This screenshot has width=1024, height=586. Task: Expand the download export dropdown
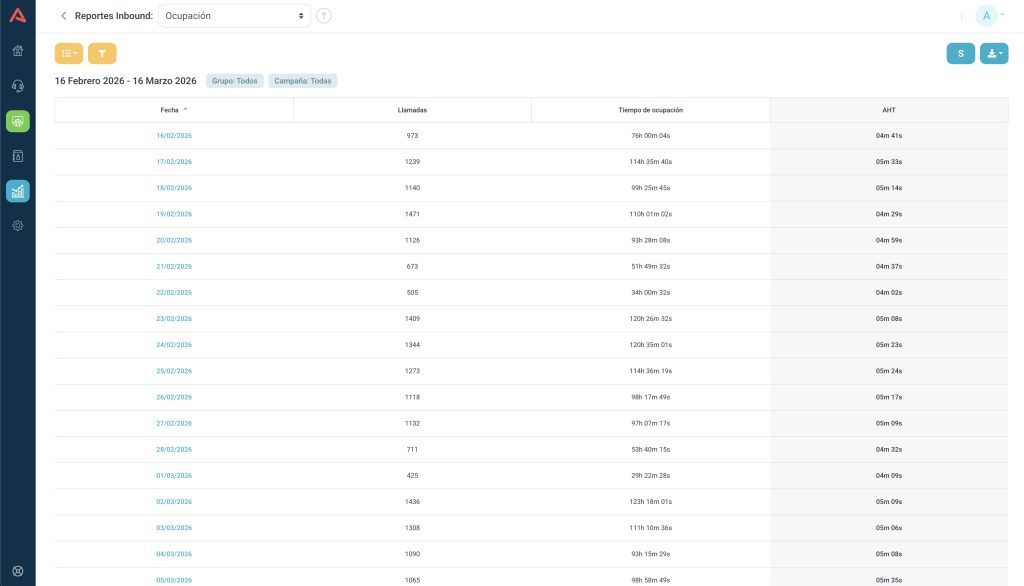[993, 53]
